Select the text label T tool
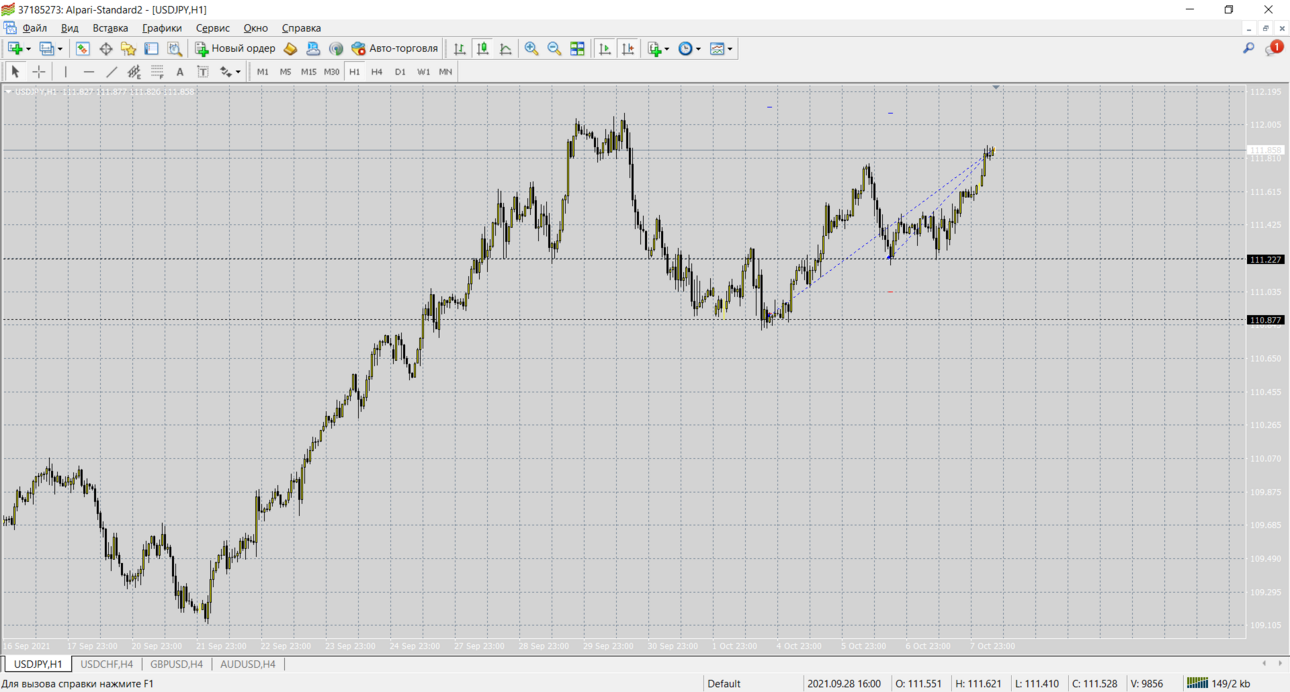 (203, 72)
